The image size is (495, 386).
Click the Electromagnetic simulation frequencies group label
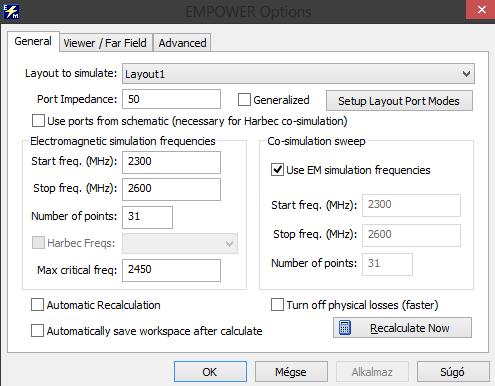pos(123,141)
